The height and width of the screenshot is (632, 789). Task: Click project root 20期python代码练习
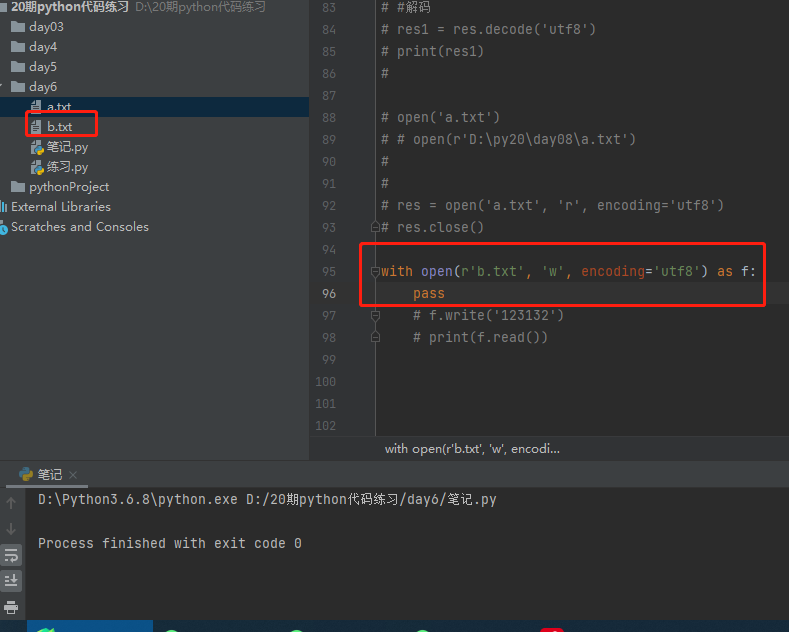[x=70, y=7]
